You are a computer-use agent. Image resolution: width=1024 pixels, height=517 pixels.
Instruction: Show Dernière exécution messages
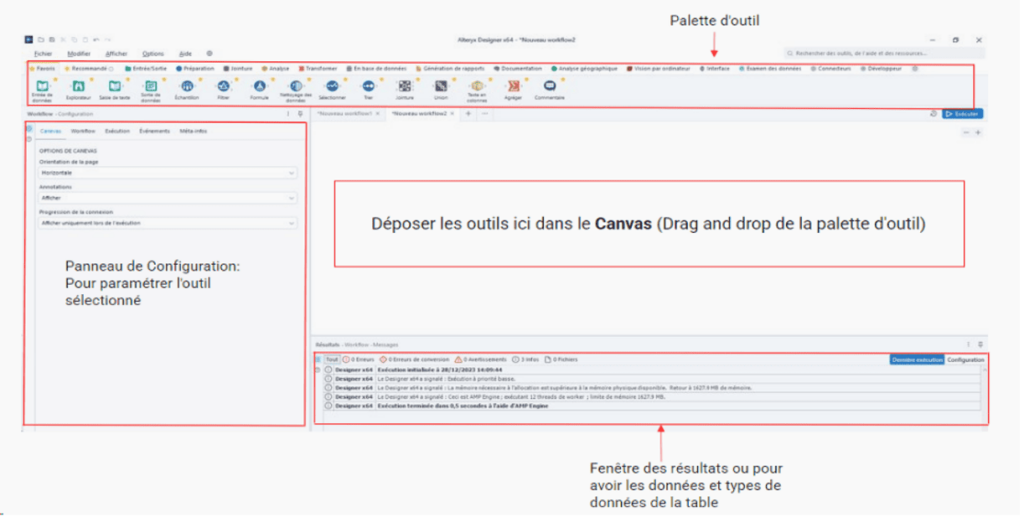(917, 360)
